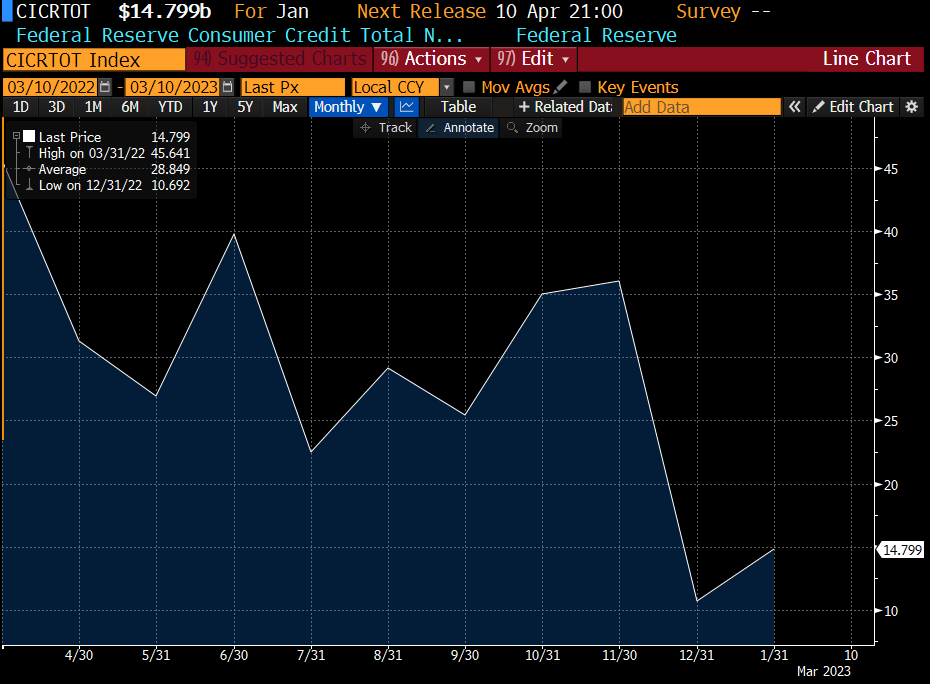Screen dimensions: 930x684
Task: Open the 97) Edit dropdown menu
Action: 533,59
